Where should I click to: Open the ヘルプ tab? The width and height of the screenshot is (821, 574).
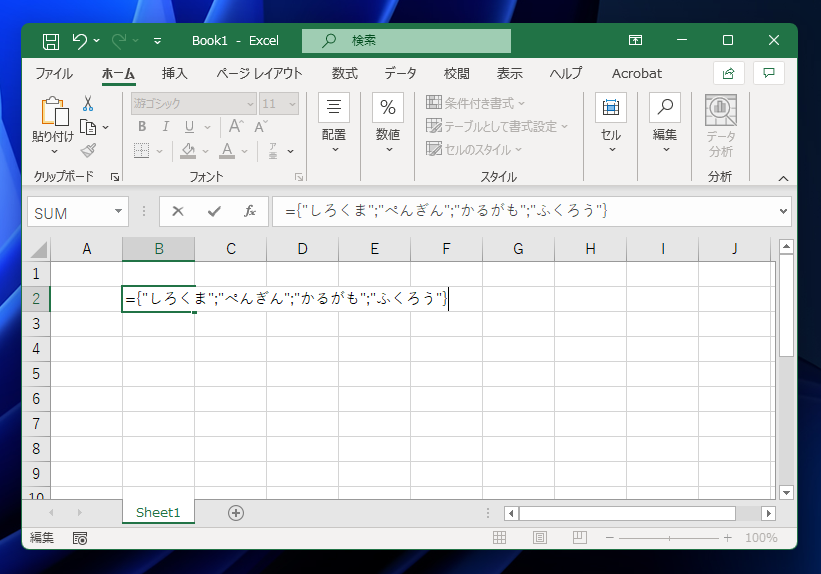[565, 73]
